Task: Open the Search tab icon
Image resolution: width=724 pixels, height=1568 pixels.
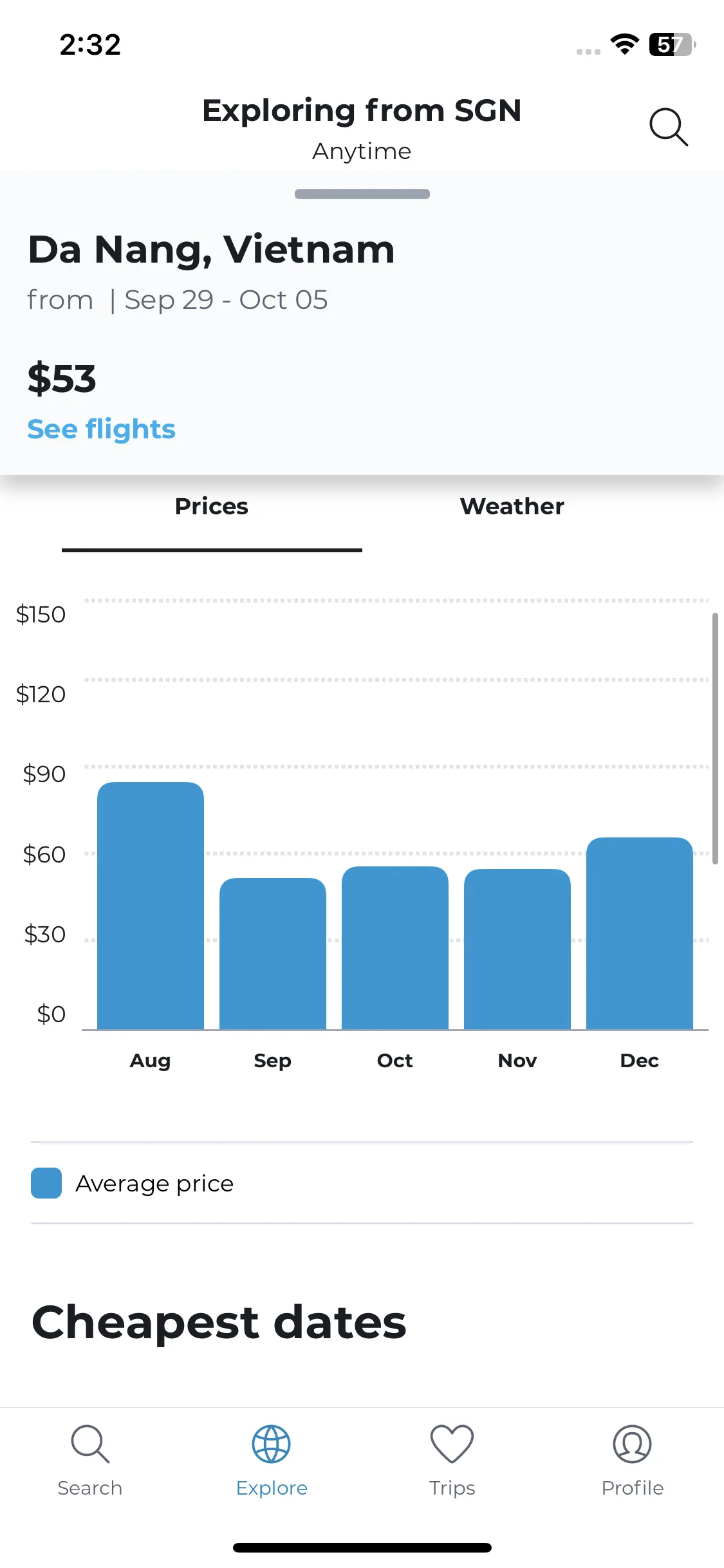Action: (90, 1444)
